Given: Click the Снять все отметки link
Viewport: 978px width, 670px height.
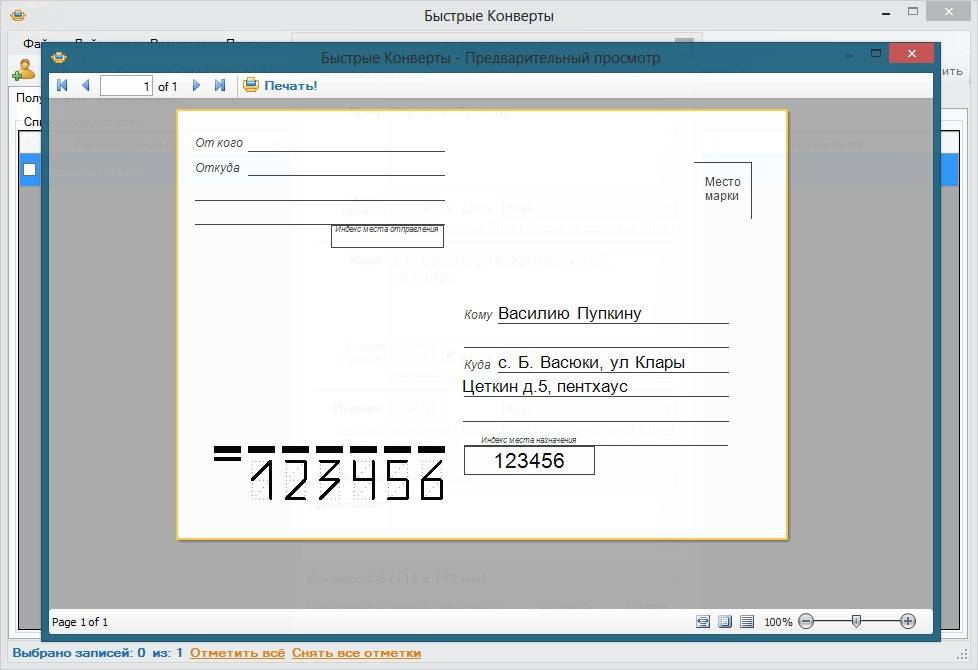Looking at the screenshot, I should coord(356,653).
